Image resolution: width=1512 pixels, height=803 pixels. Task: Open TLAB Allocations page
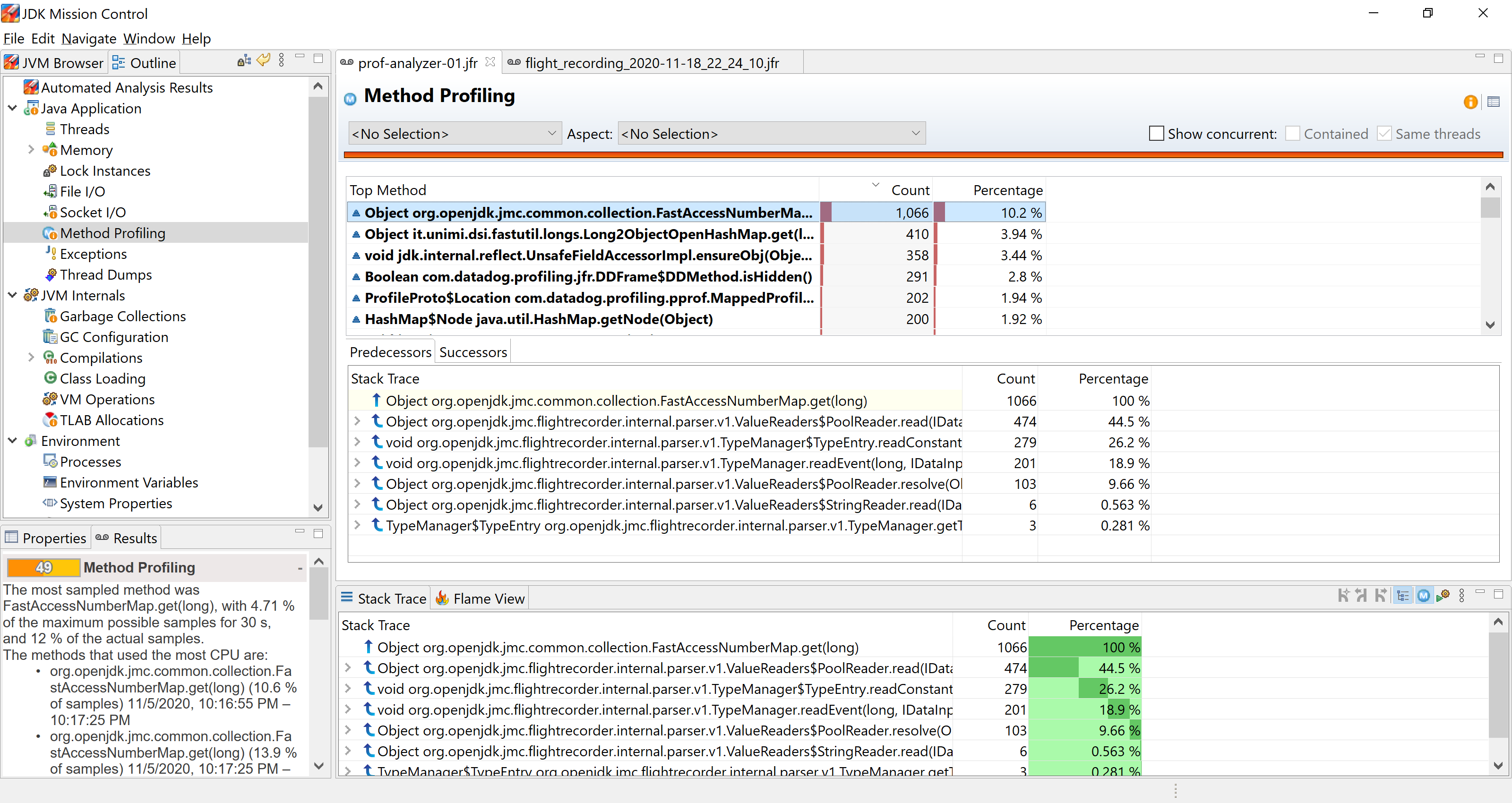tap(112, 420)
